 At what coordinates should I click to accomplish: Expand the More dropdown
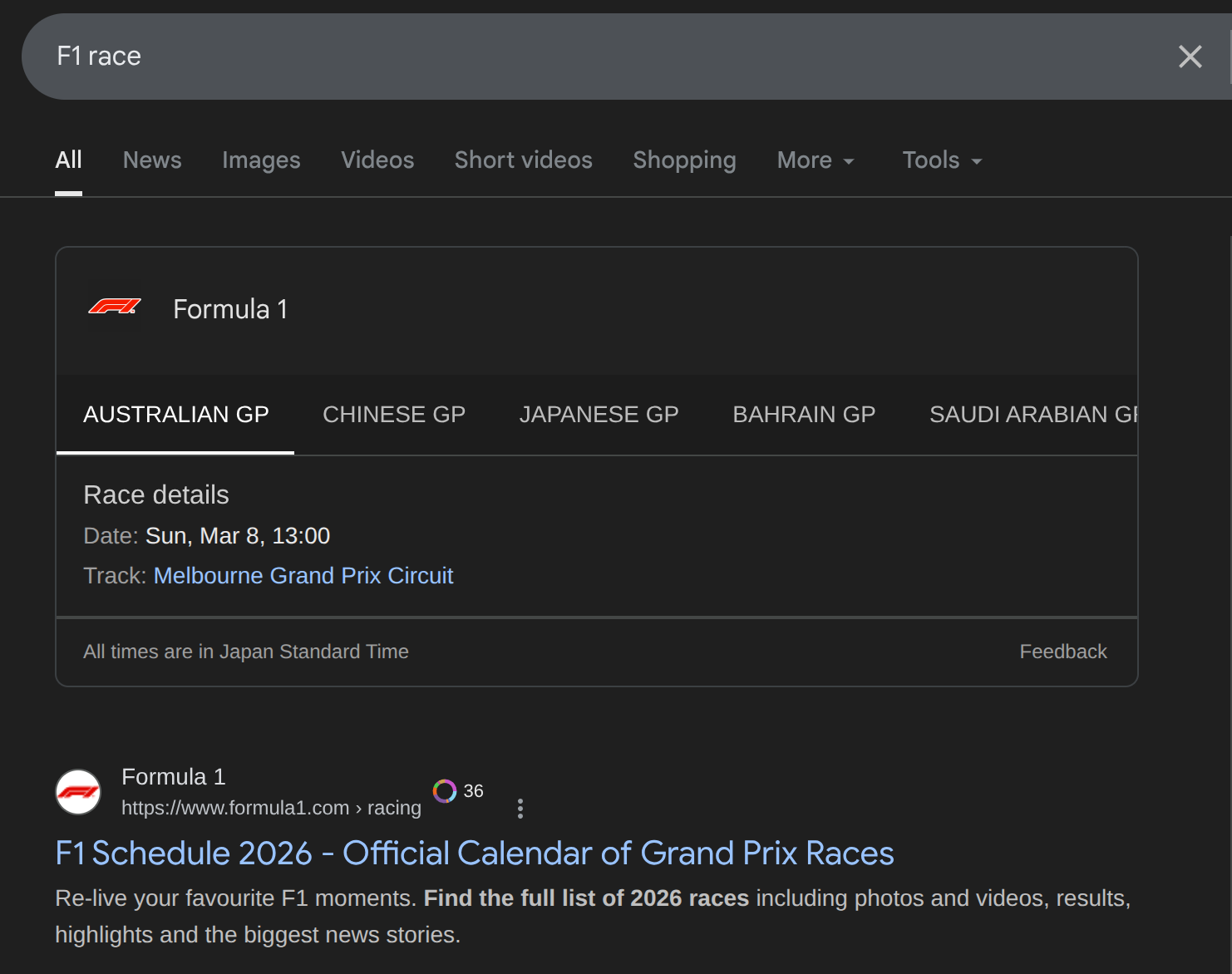pyautogui.click(x=815, y=160)
